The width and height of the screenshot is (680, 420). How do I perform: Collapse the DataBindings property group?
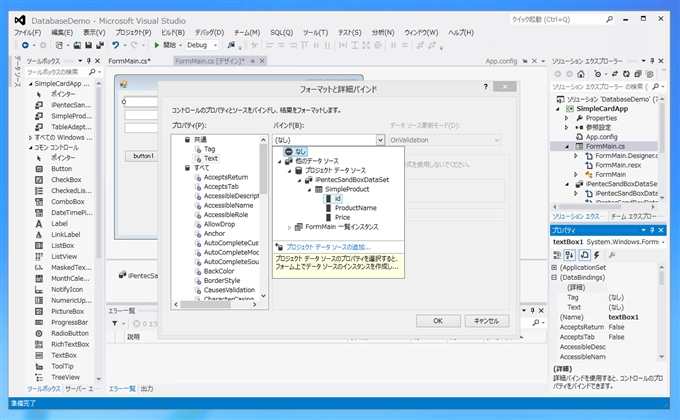coord(554,277)
